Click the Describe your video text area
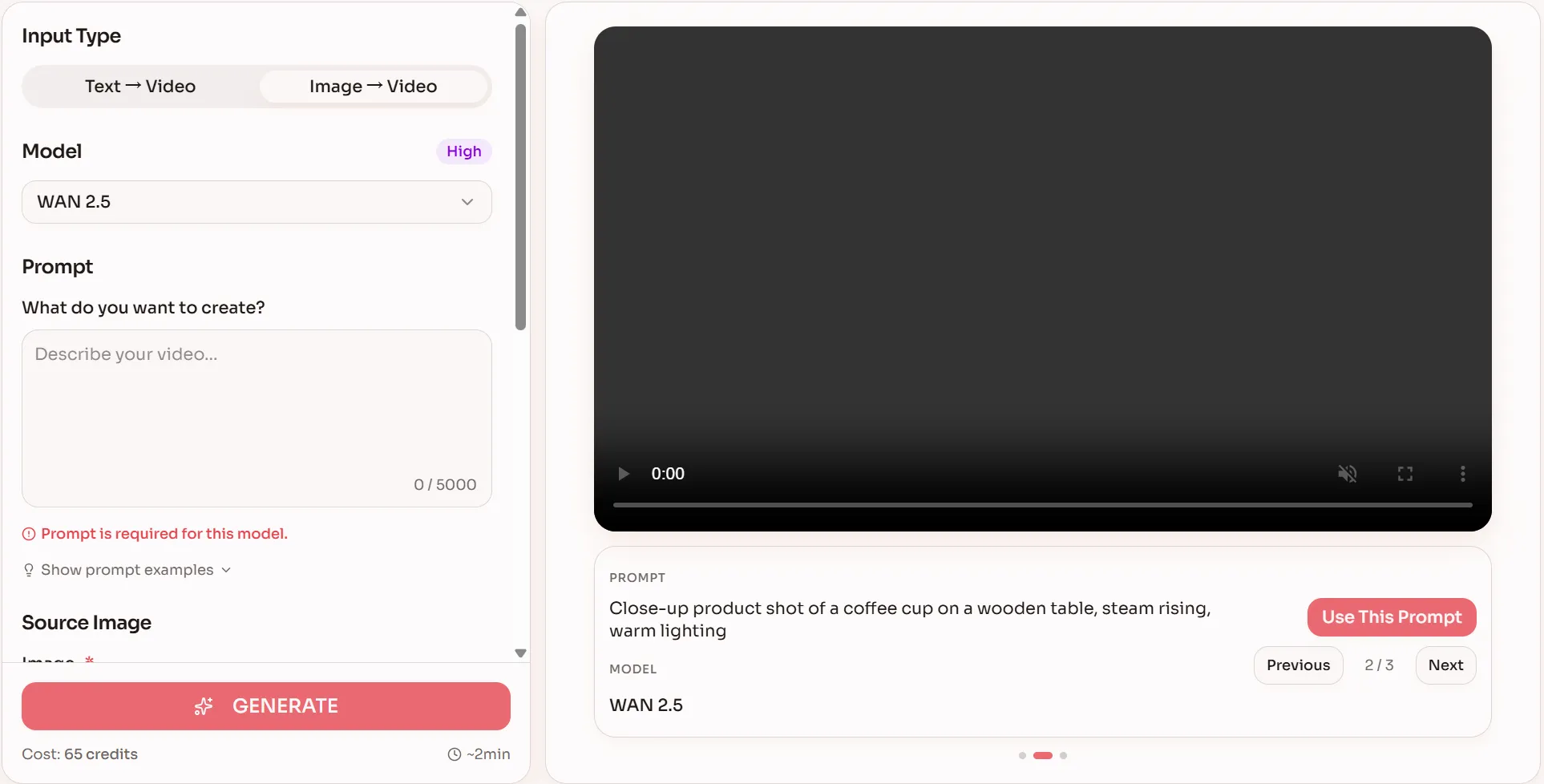The height and width of the screenshot is (784, 1544). point(257,401)
